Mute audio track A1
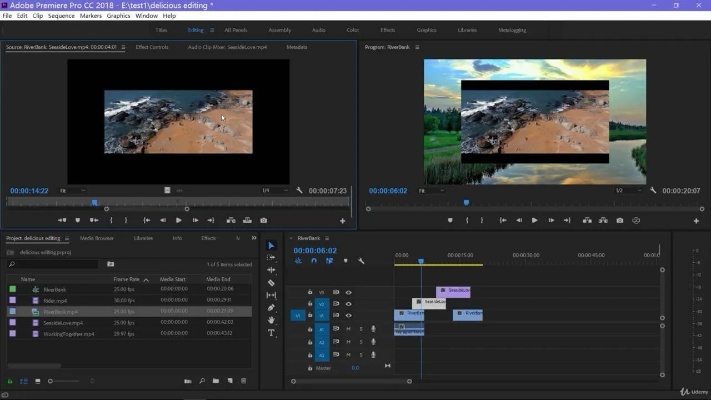Viewport: 711px width, 400px height. [x=349, y=328]
